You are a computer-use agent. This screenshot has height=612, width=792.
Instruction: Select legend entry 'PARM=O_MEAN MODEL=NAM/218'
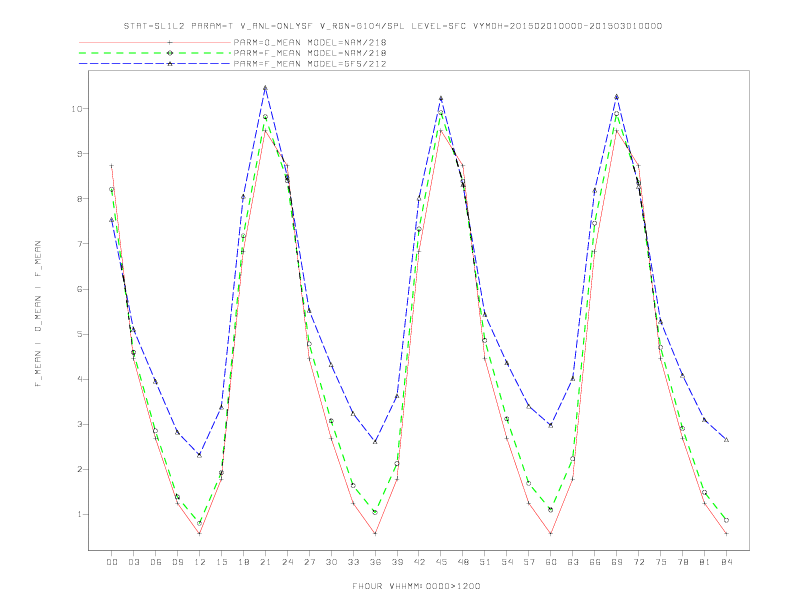click(310, 42)
